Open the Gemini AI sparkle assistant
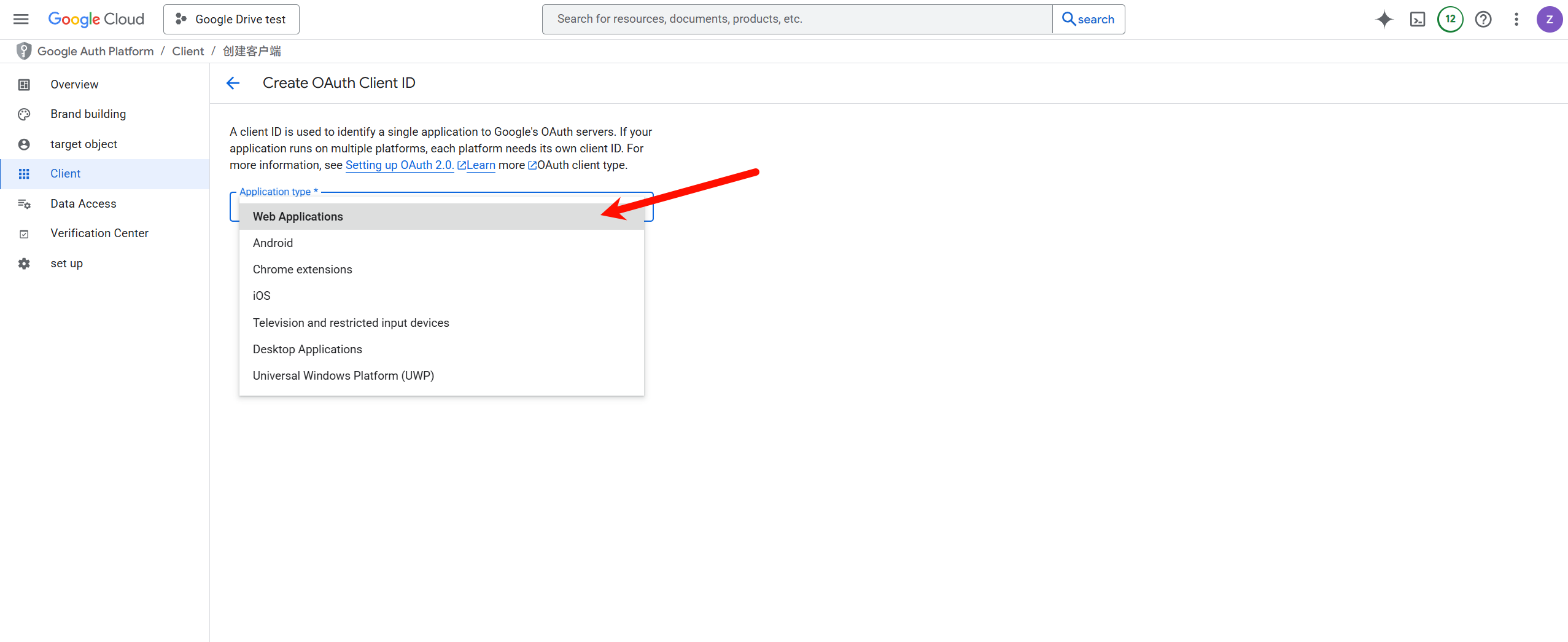The image size is (1568, 642). pyautogui.click(x=1384, y=19)
